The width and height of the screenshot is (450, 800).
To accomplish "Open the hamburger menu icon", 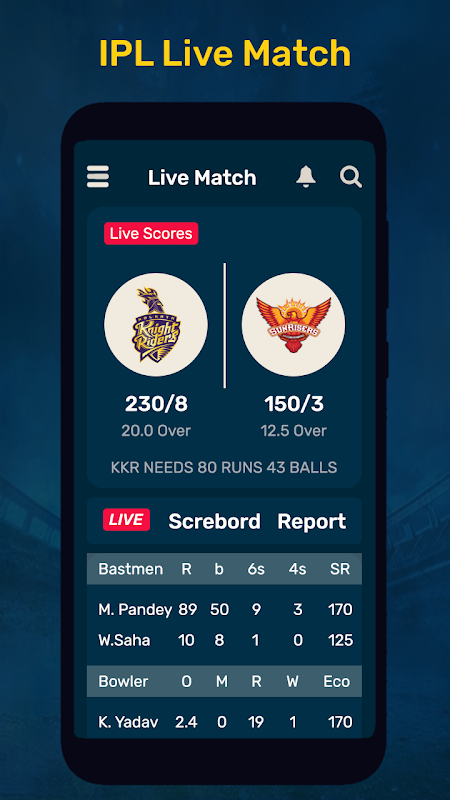I will (x=98, y=177).
